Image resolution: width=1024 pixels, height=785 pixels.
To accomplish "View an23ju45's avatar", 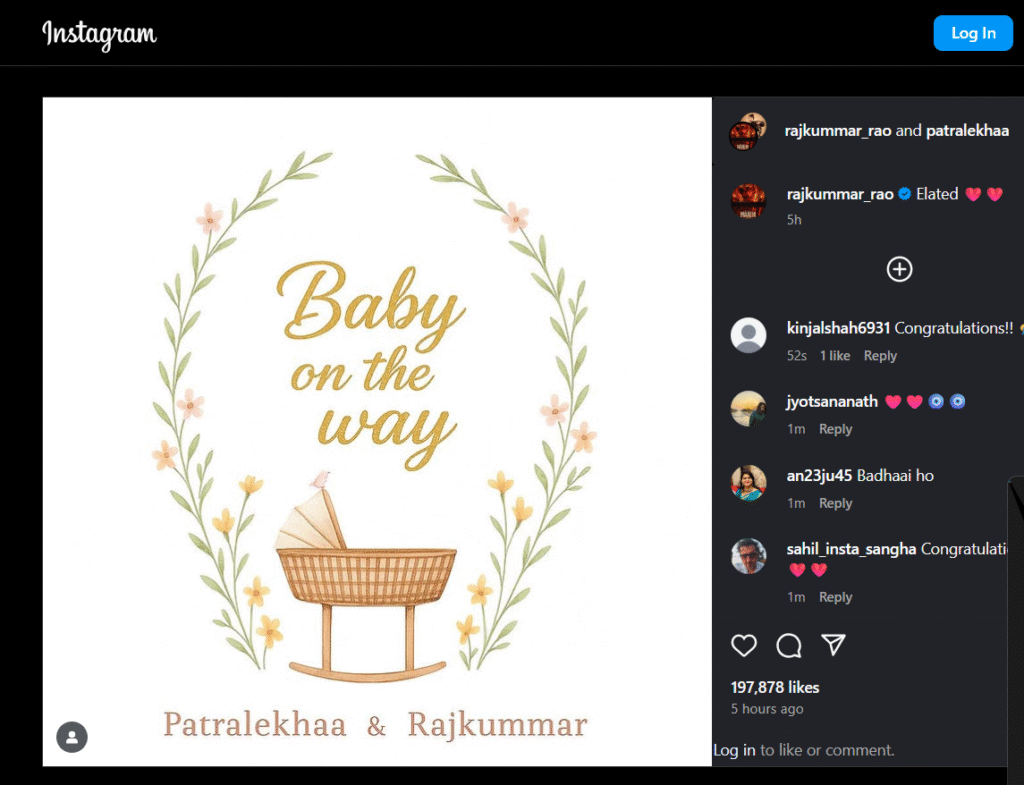I will (x=748, y=483).
